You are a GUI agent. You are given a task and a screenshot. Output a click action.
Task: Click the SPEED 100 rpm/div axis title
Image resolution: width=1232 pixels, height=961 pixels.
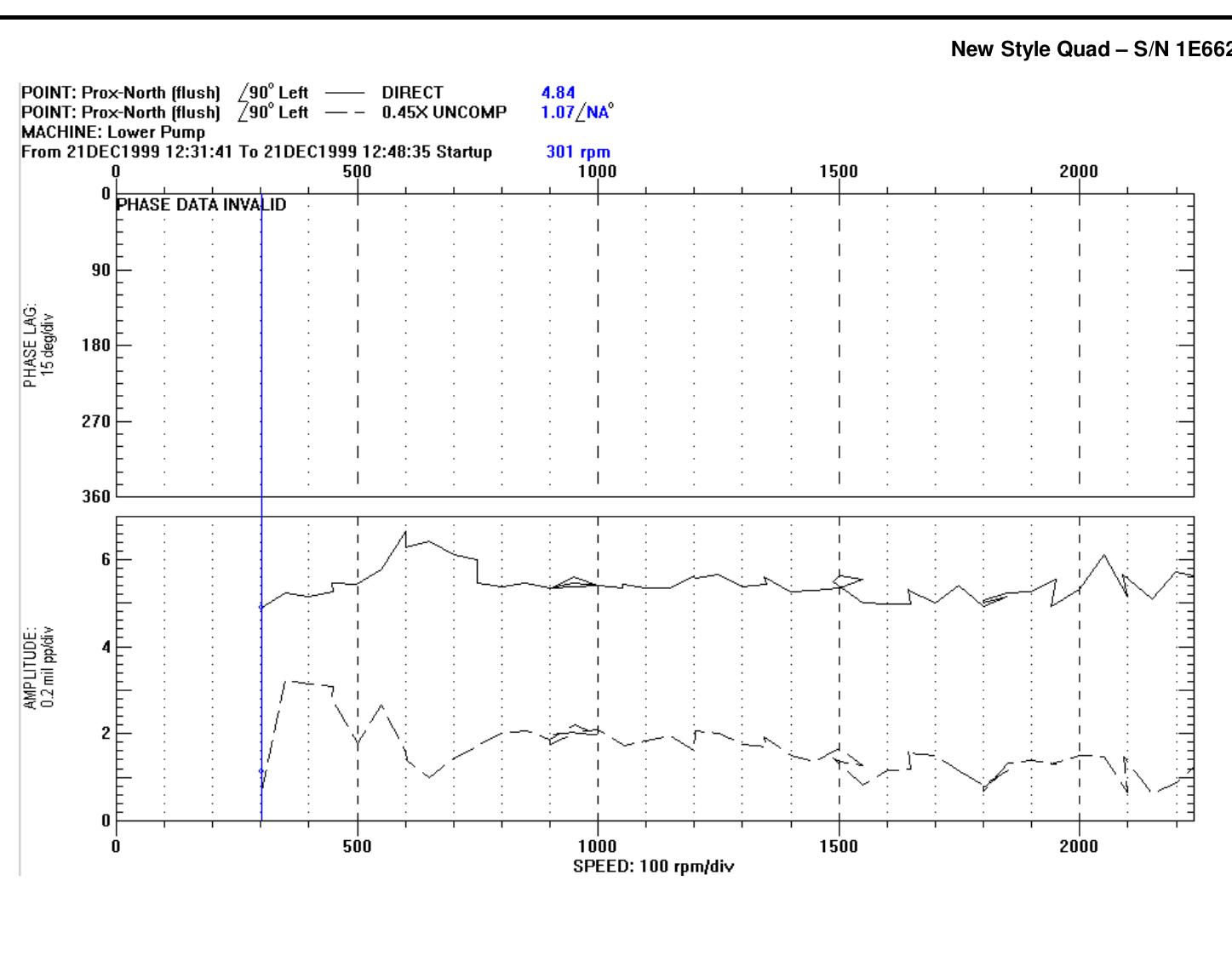[654, 867]
